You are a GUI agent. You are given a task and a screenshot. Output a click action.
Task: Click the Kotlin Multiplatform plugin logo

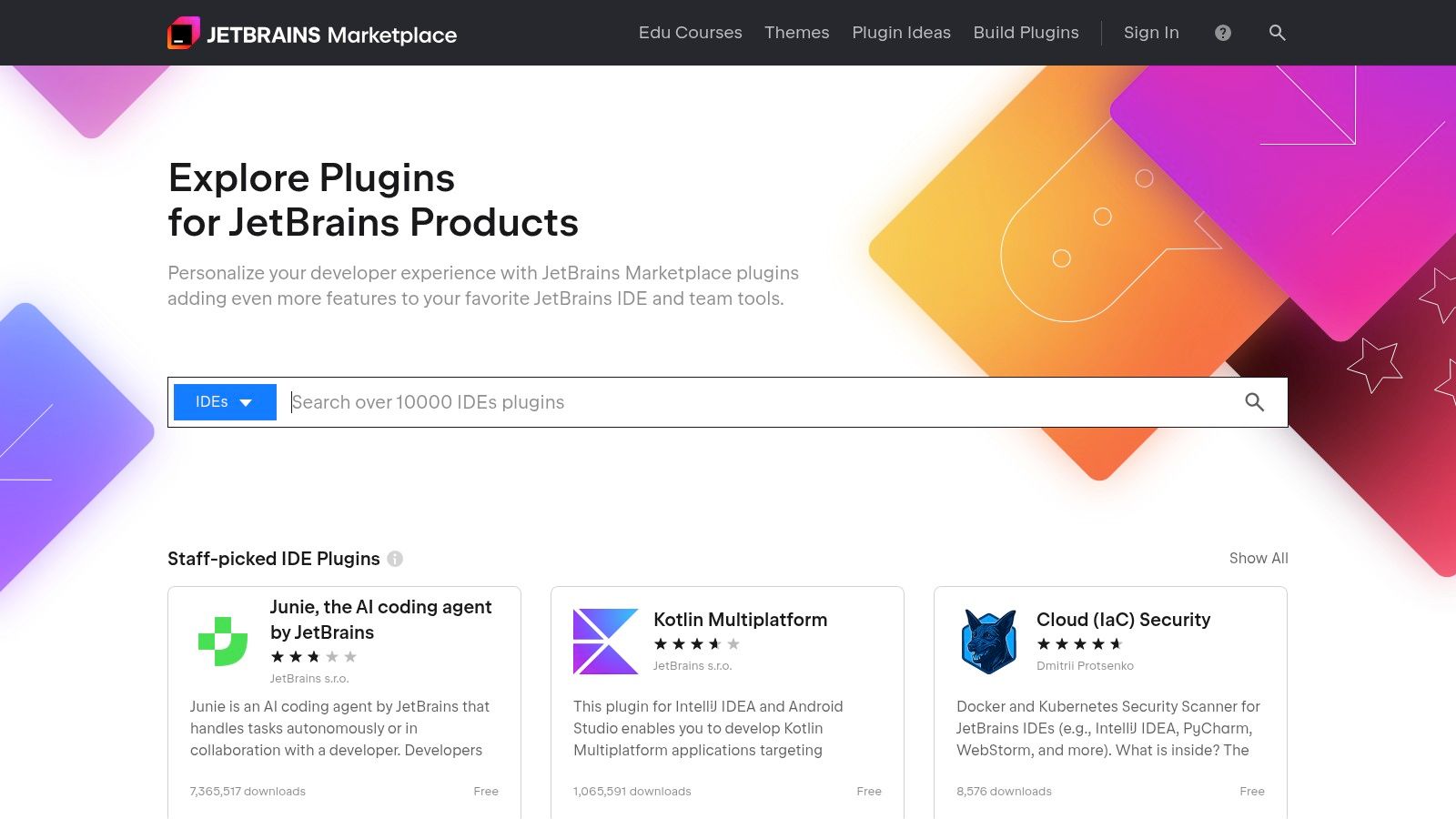point(606,641)
